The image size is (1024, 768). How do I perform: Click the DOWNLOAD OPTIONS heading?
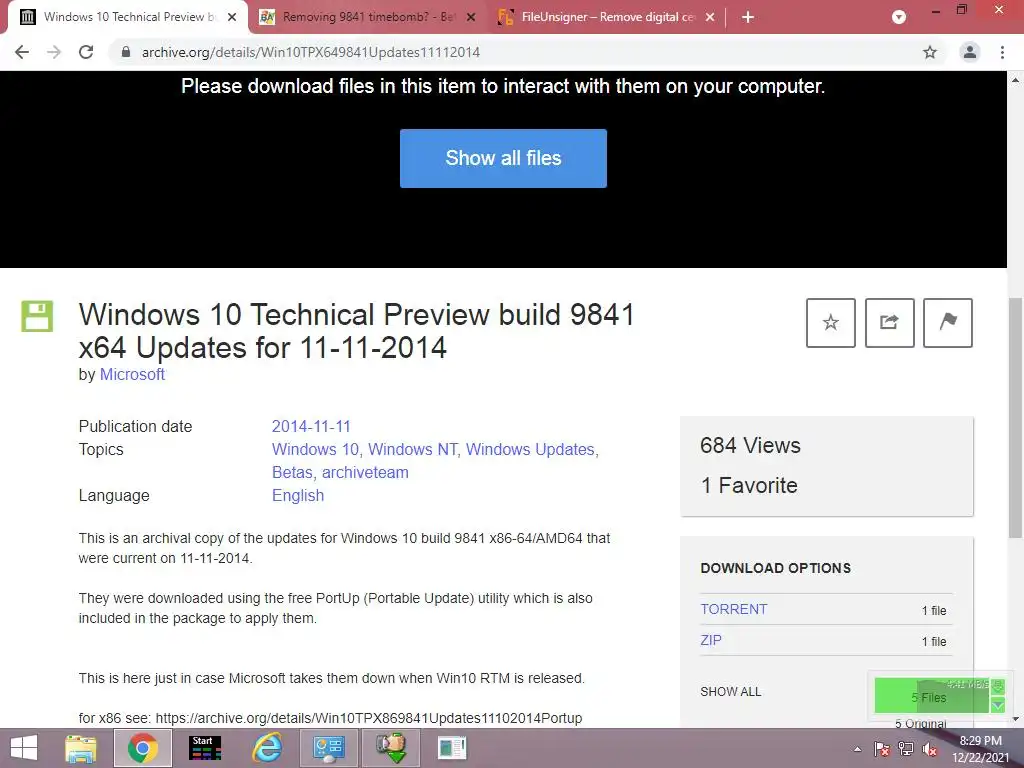point(775,568)
